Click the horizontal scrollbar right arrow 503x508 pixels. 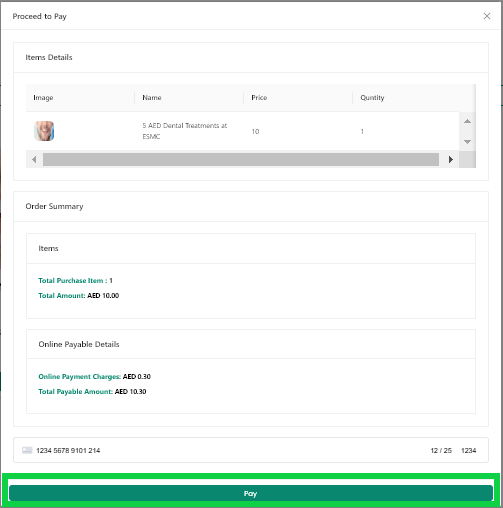pos(451,159)
